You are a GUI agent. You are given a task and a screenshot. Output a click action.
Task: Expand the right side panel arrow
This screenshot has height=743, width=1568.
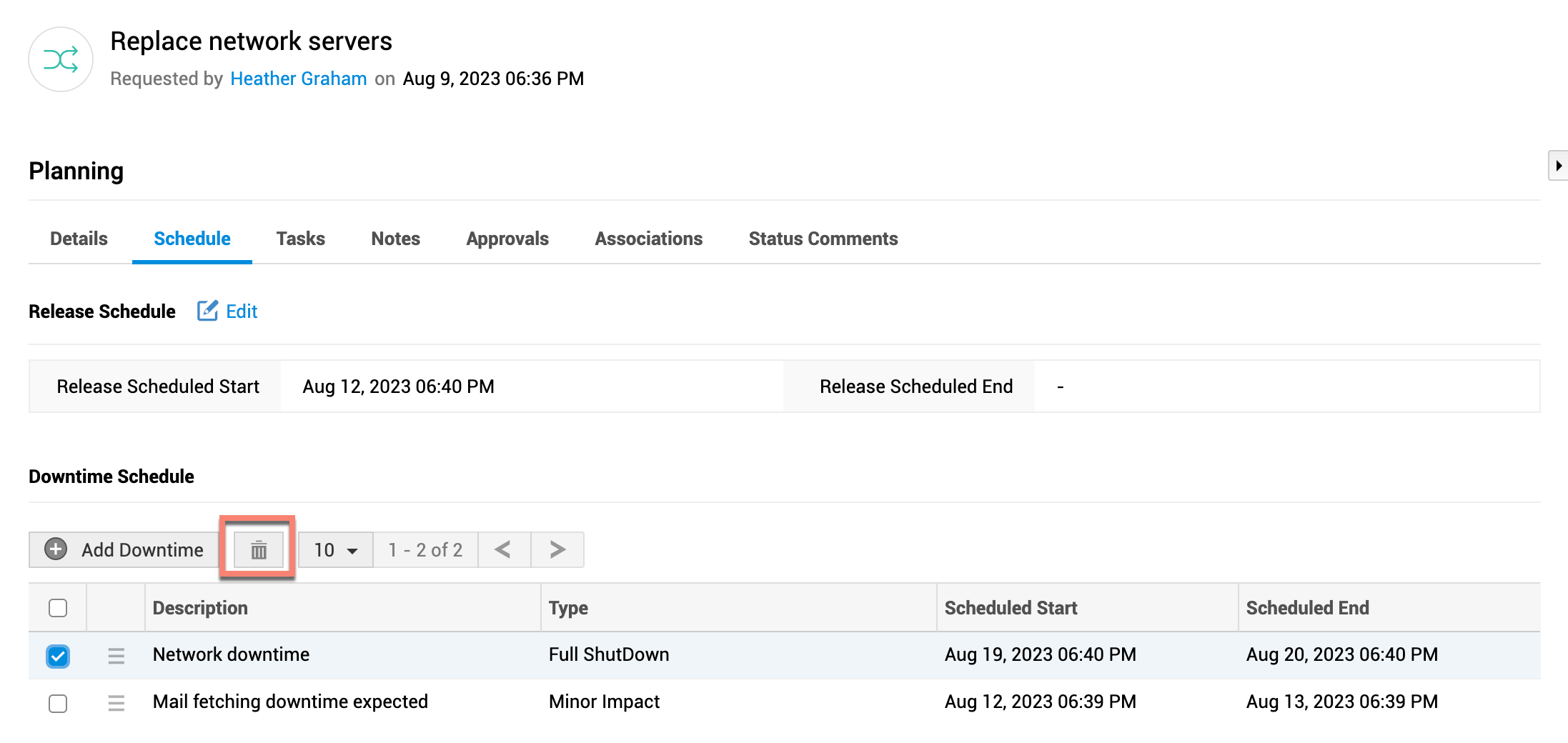coord(1559,166)
